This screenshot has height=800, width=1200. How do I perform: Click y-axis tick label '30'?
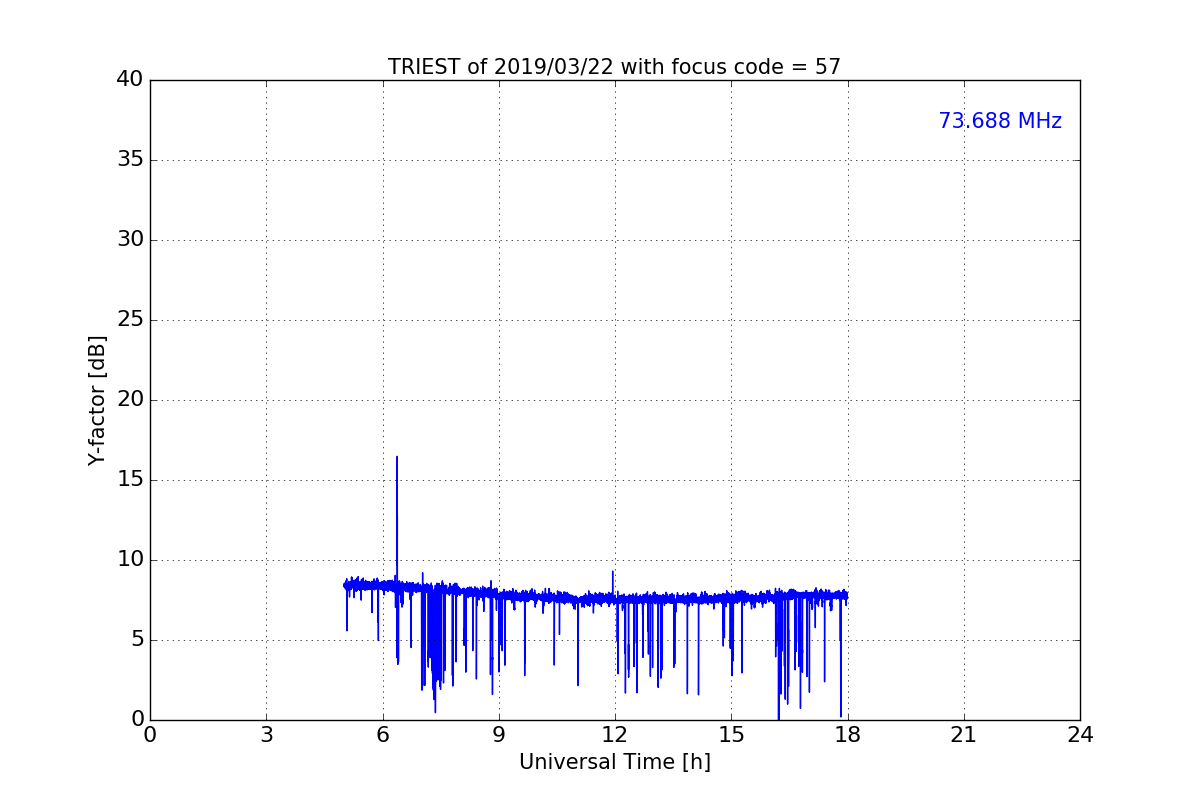click(130, 240)
